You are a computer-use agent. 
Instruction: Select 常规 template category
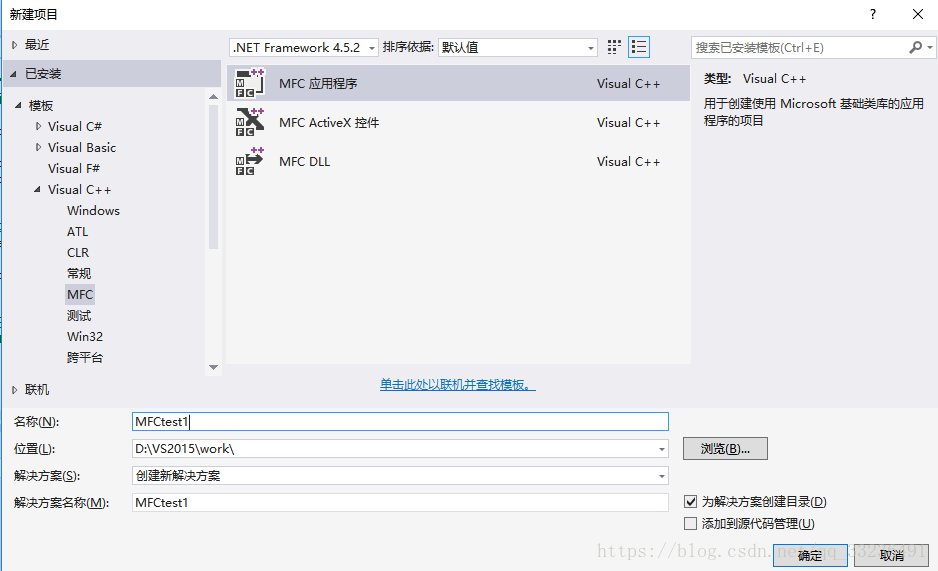tap(79, 274)
